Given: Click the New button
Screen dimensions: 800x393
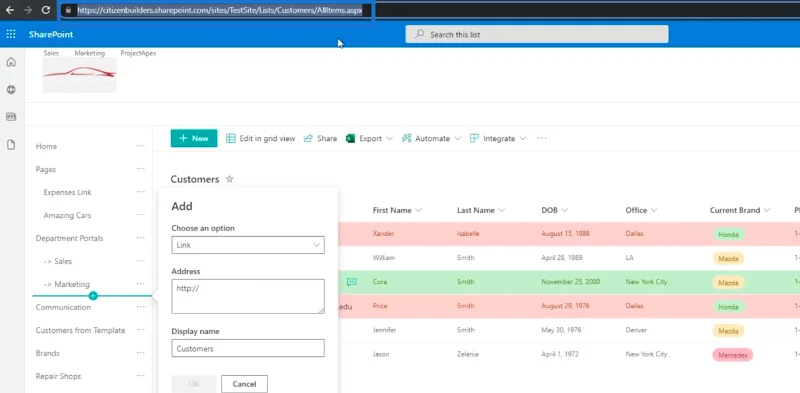Looking at the screenshot, I should (x=194, y=138).
